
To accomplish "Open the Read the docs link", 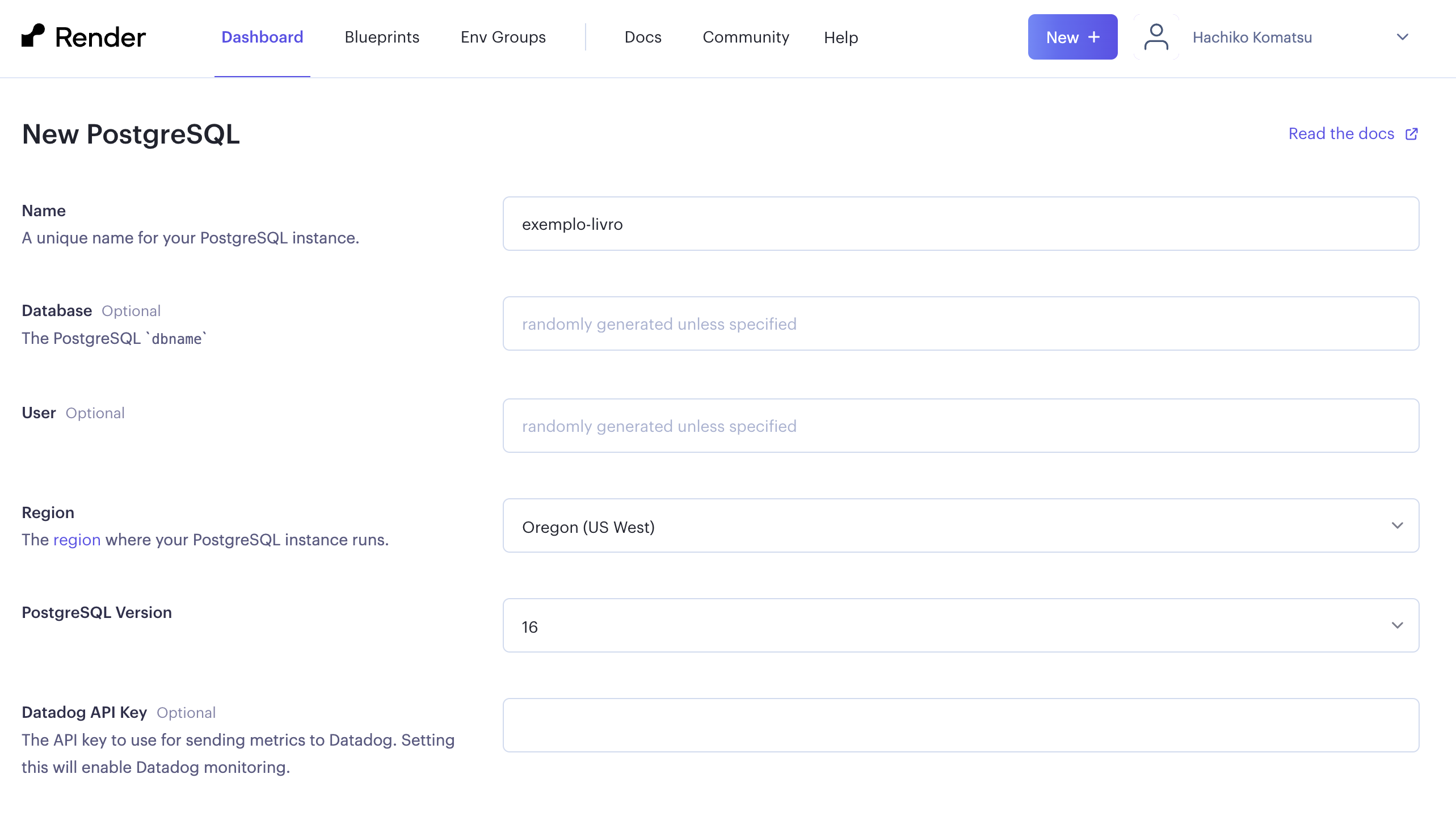I will [x=1341, y=134].
